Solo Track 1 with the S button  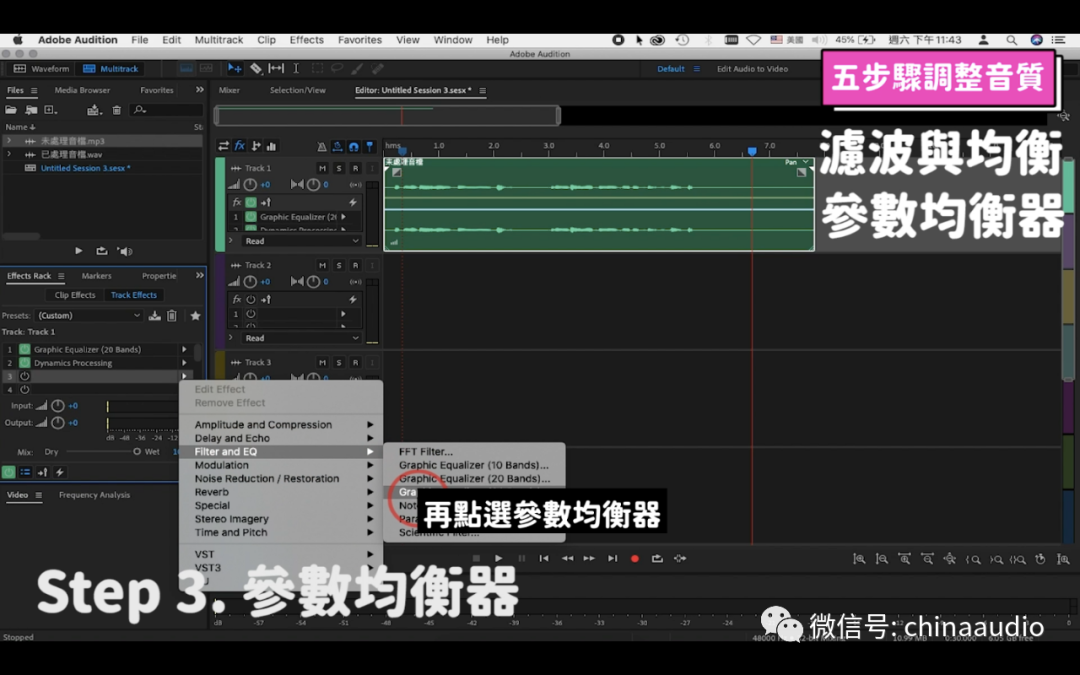339,168
